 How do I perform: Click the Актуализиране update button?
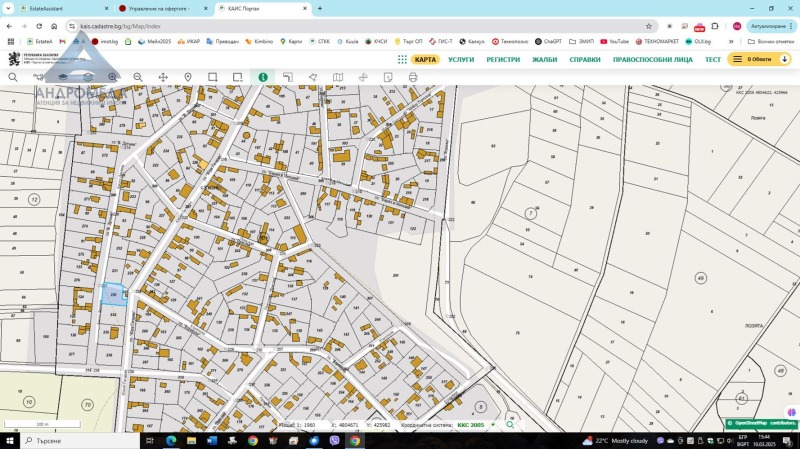(x=768, y=25)
